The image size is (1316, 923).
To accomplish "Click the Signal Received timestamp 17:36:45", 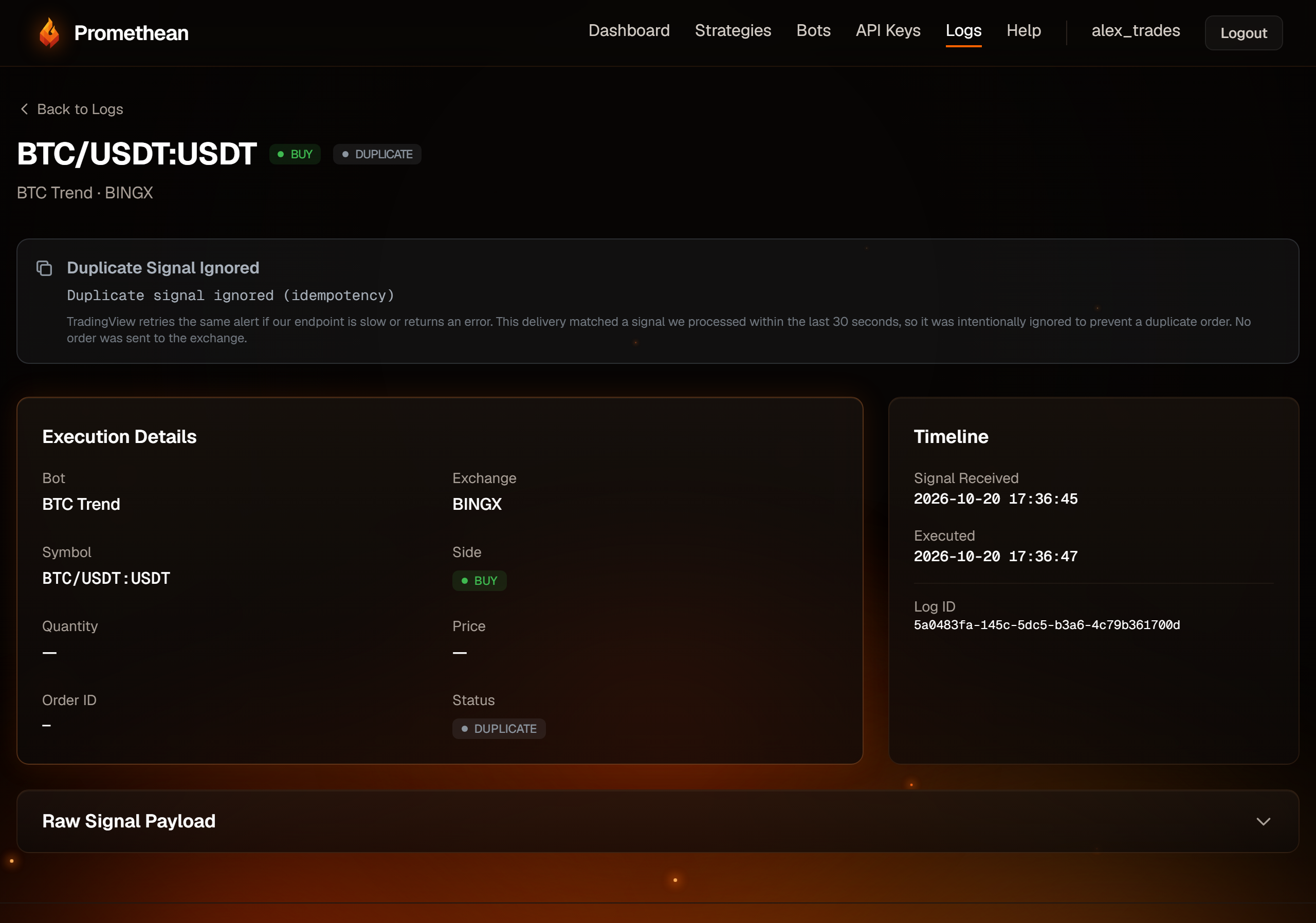I will tap(995, 499).
